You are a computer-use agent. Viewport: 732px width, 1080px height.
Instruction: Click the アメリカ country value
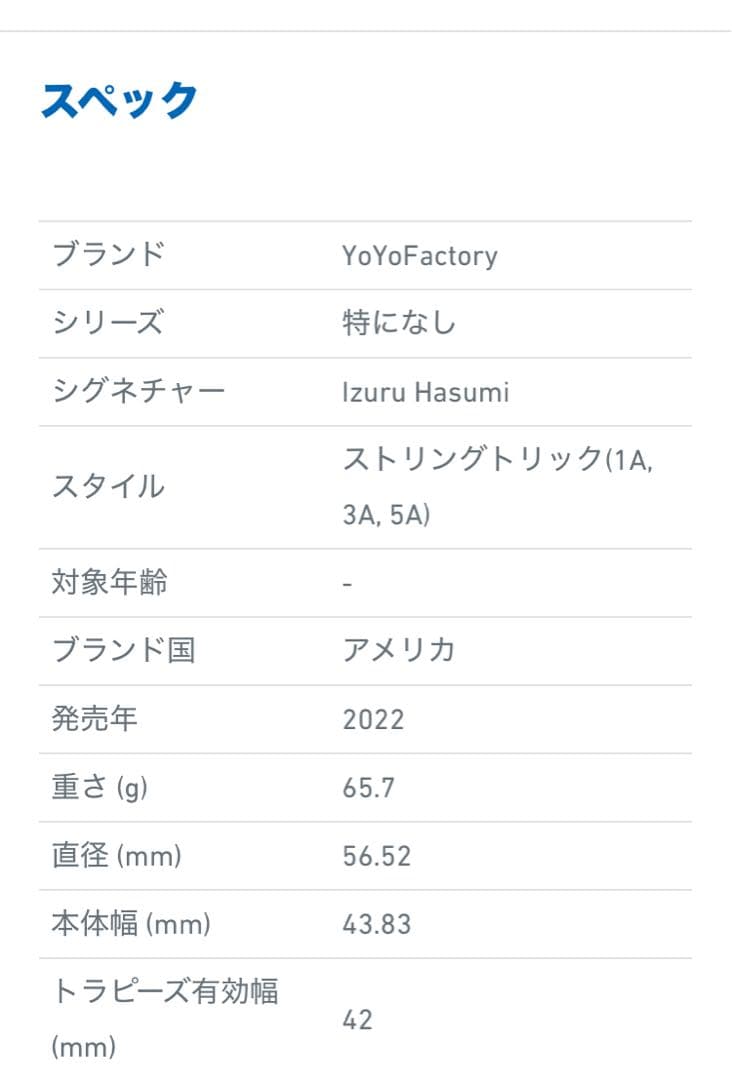399,650
